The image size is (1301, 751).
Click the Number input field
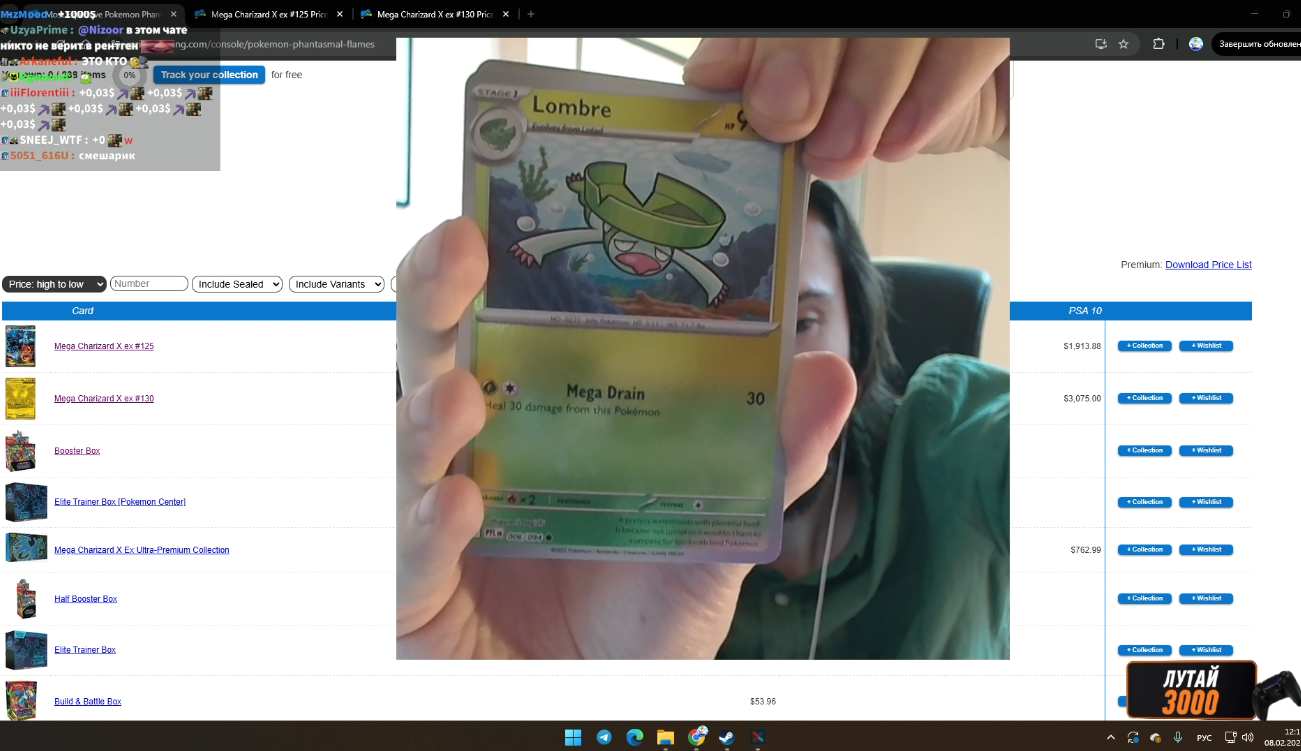pyautogui.click(x=149, y=284)
